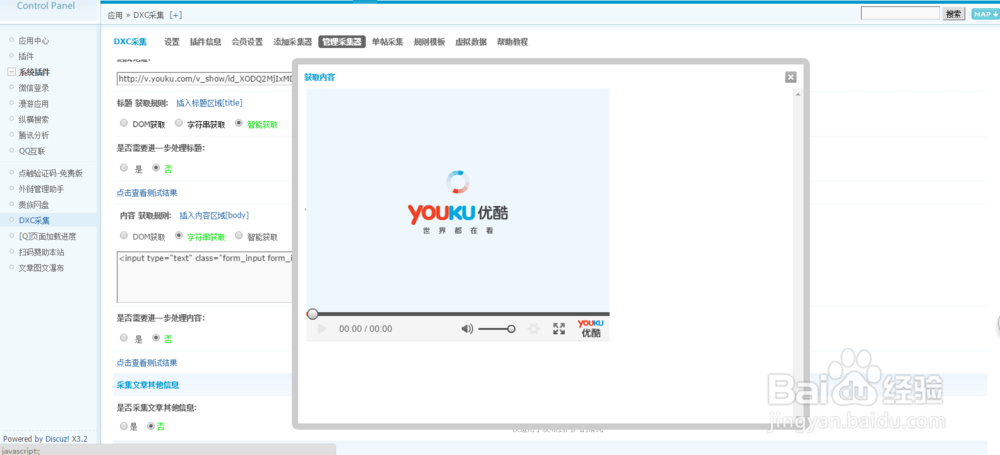Click 点击查看测试结果 under content section
Image resolution: width=1000 pixels, height=455 pixels.
(x=147, y=362)
